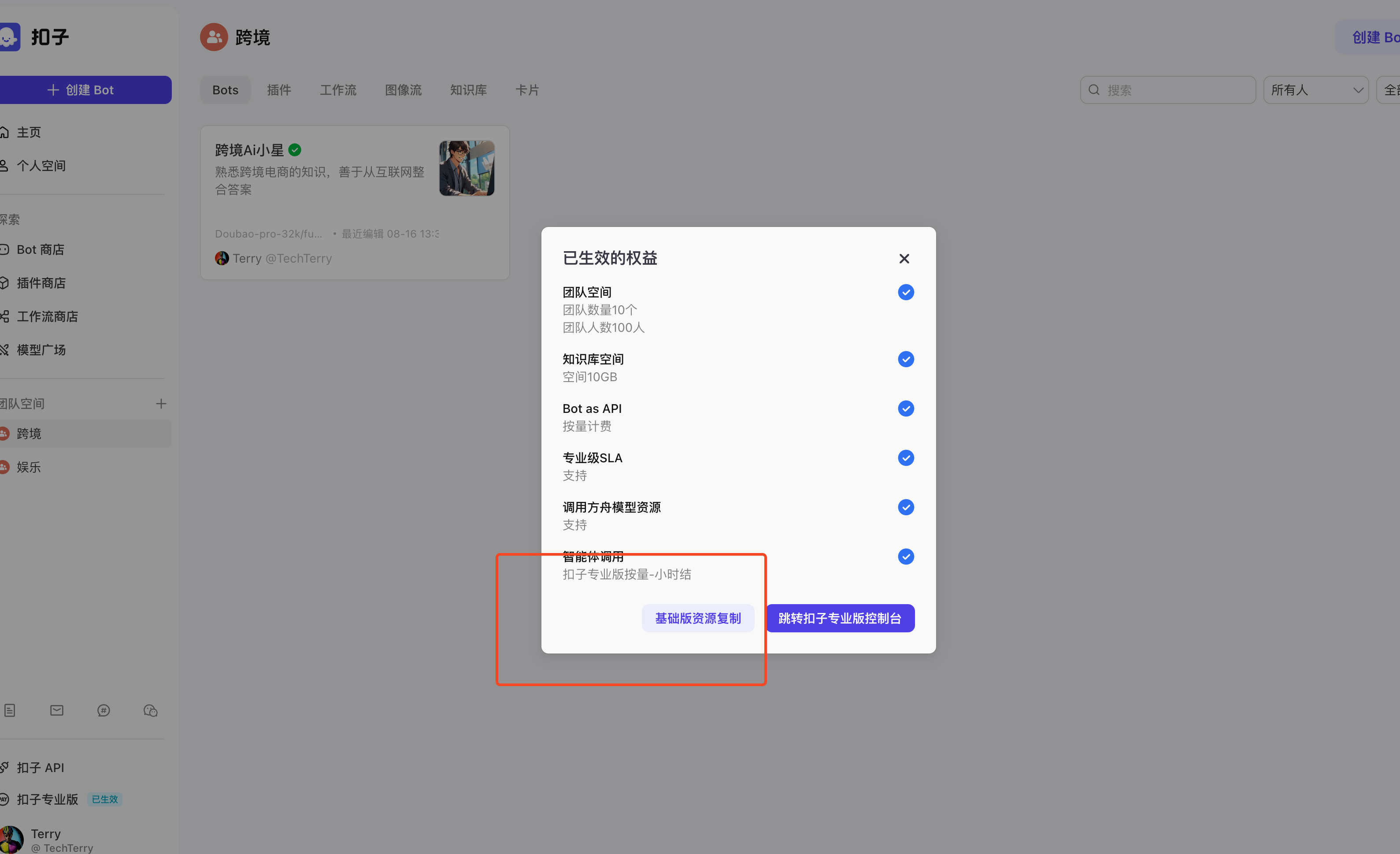Click 跳转扣子专业版控制台 button
The height and width of the screenshot is (854, 1400).
[840, 618]
